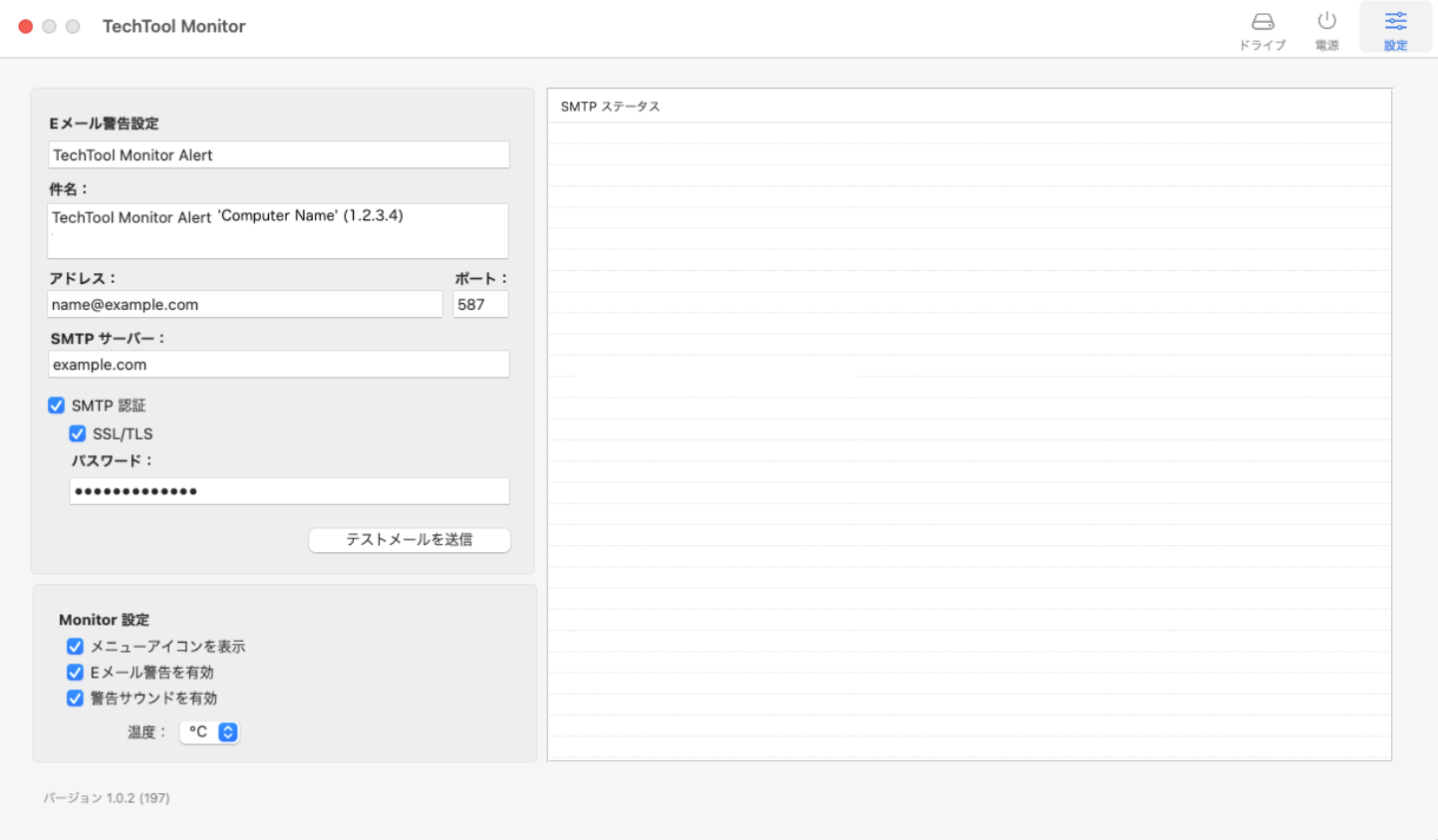This screenshot has width=1438, height=840.
Task: Click テストメールを送信 button
Action: coord(410,540)
